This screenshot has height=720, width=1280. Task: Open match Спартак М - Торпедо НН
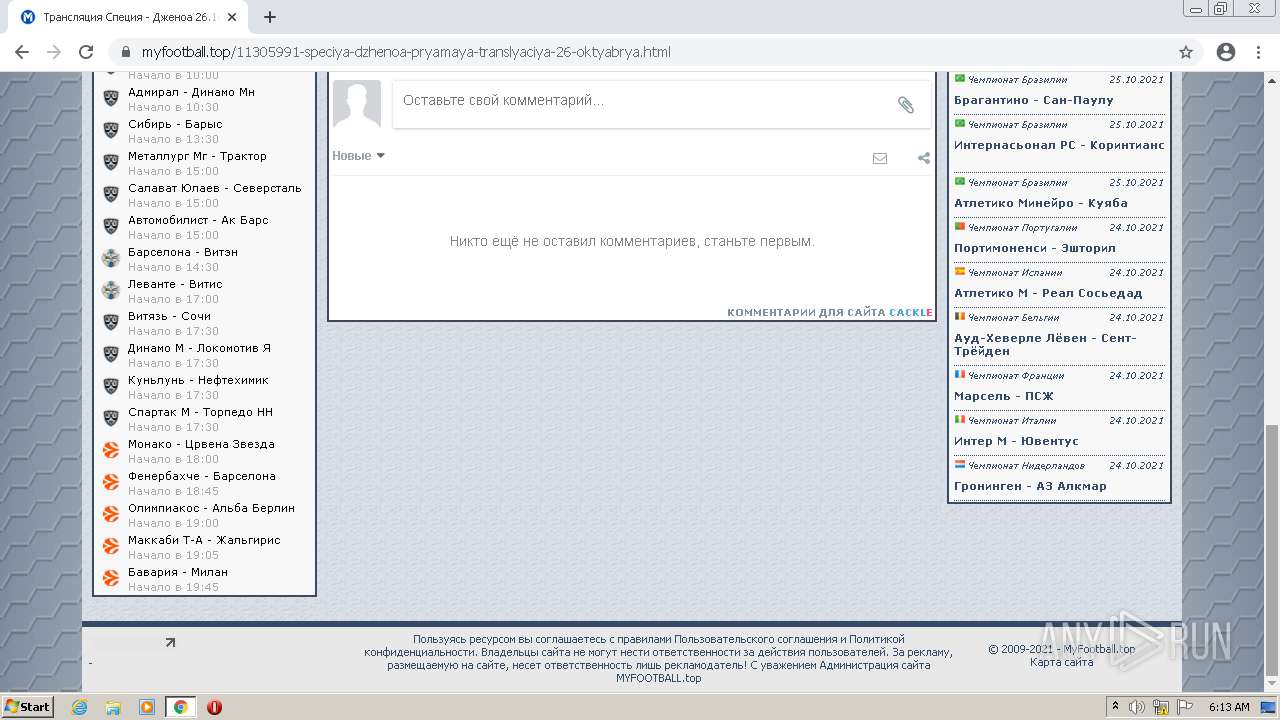click(x=200, y=412)
